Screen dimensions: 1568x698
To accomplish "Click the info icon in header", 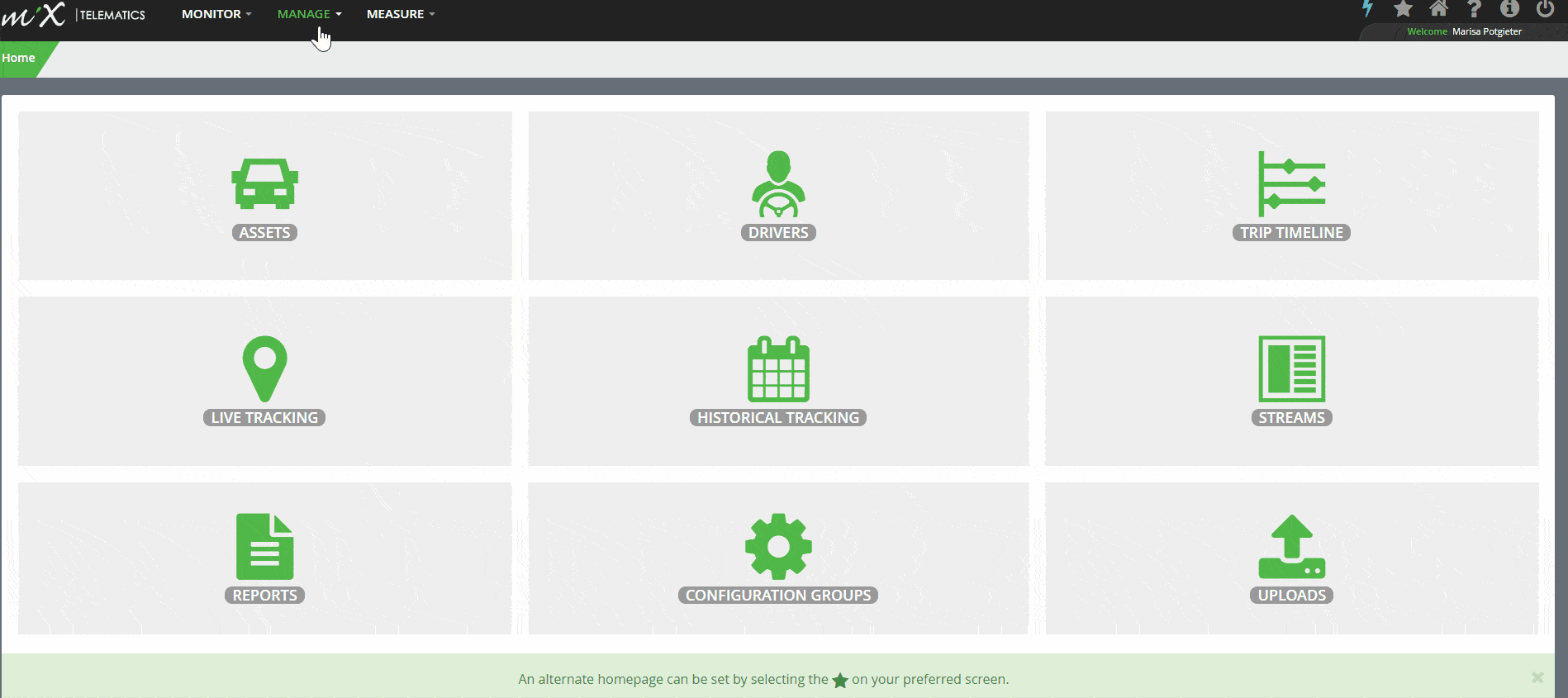I will coord(1509,9).
